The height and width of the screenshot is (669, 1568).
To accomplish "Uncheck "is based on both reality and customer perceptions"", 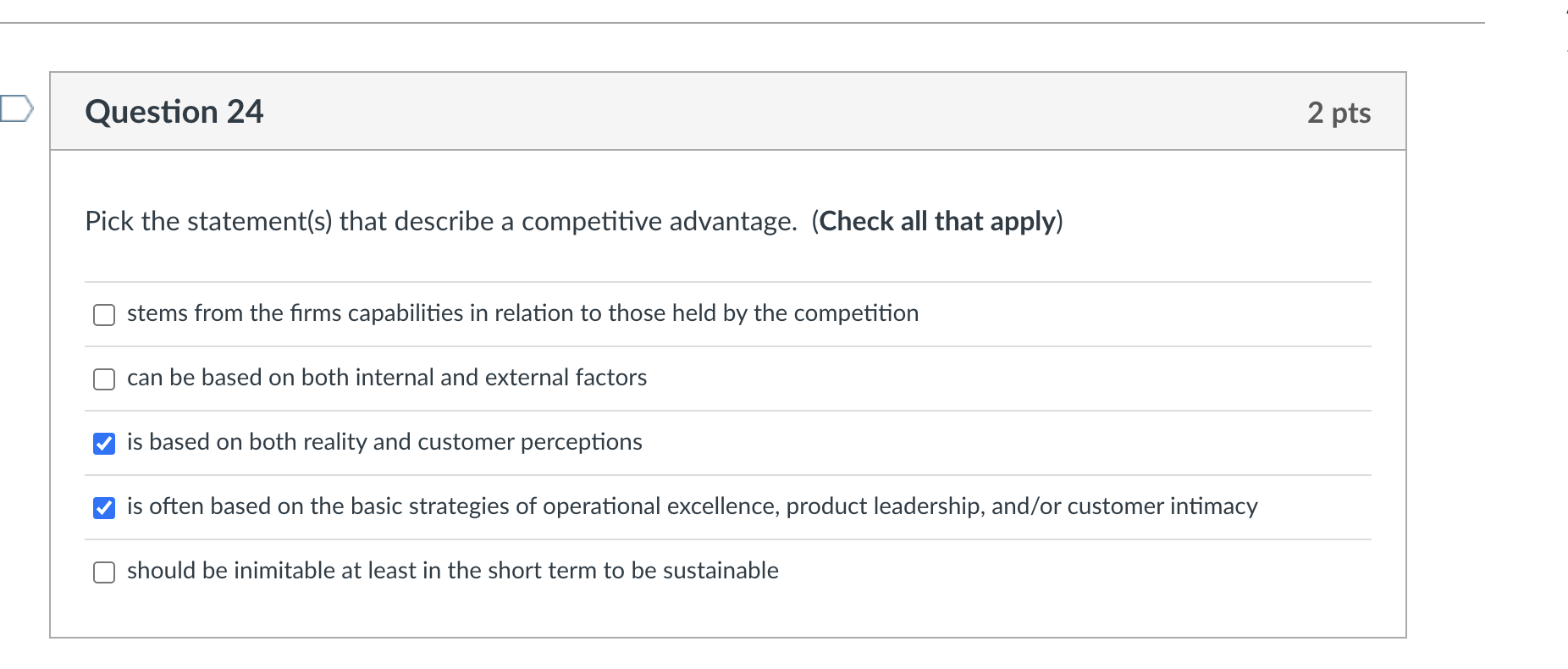I will [x=103, y=443].
